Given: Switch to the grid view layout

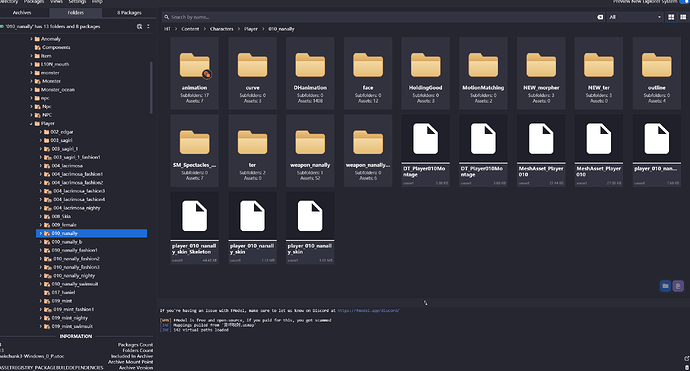Looking at the screenshot, I should click(x=671, y=17).
